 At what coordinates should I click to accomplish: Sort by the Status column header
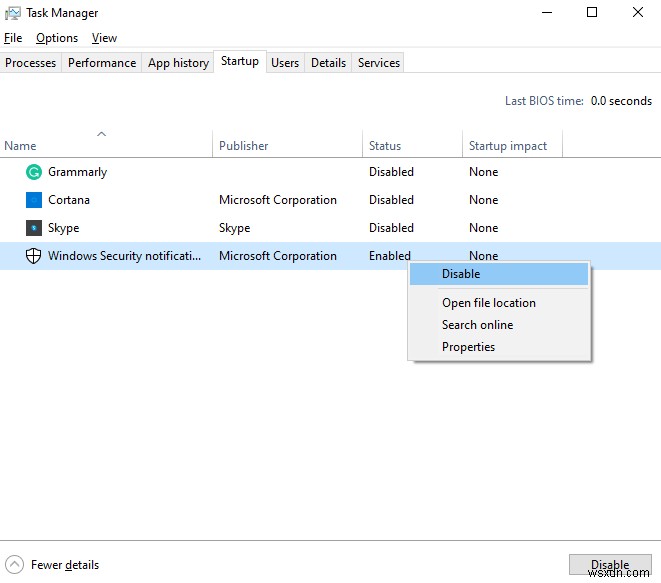[x=412, y=145]
